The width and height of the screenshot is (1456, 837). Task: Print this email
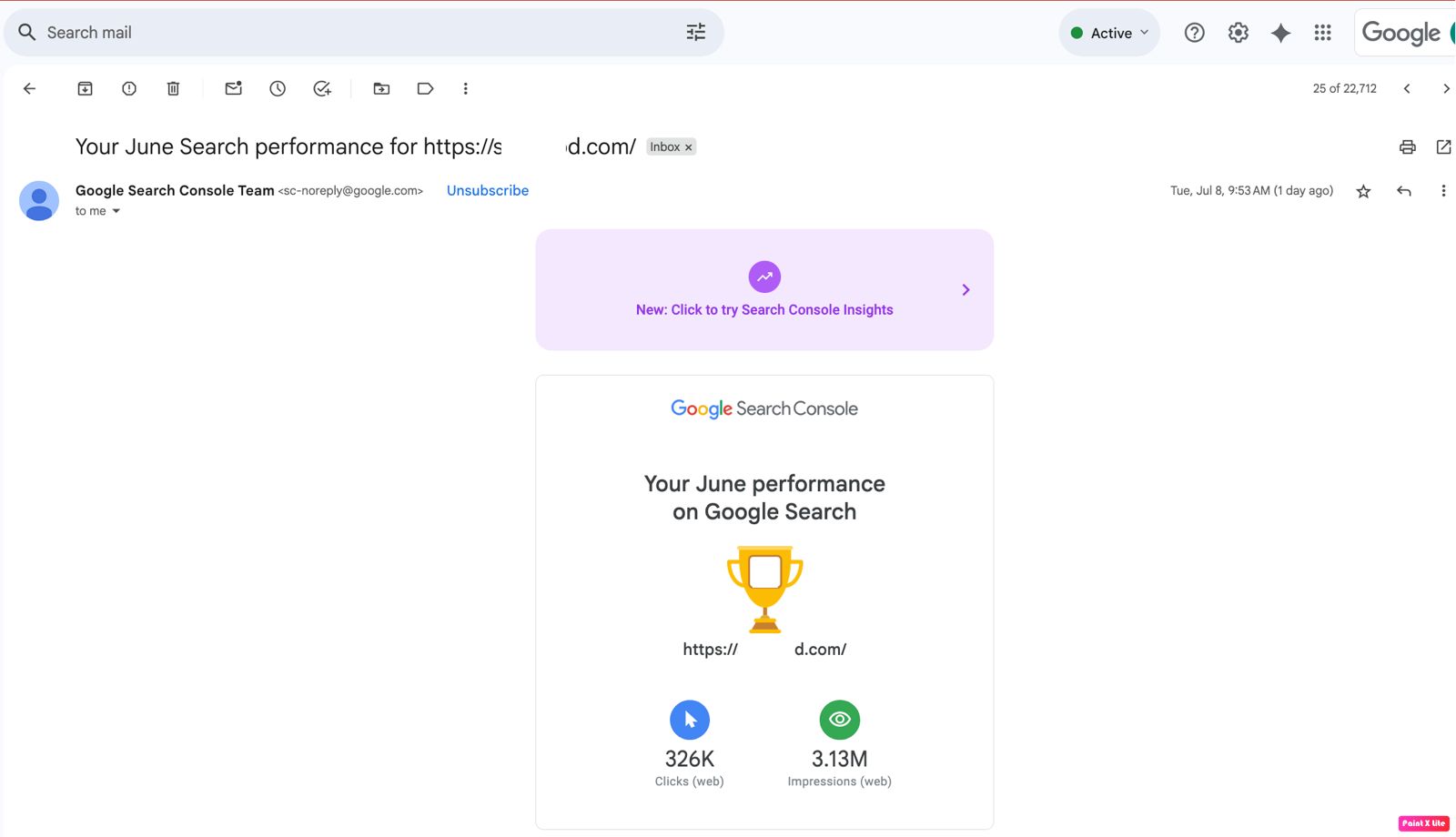[1408, 146]
